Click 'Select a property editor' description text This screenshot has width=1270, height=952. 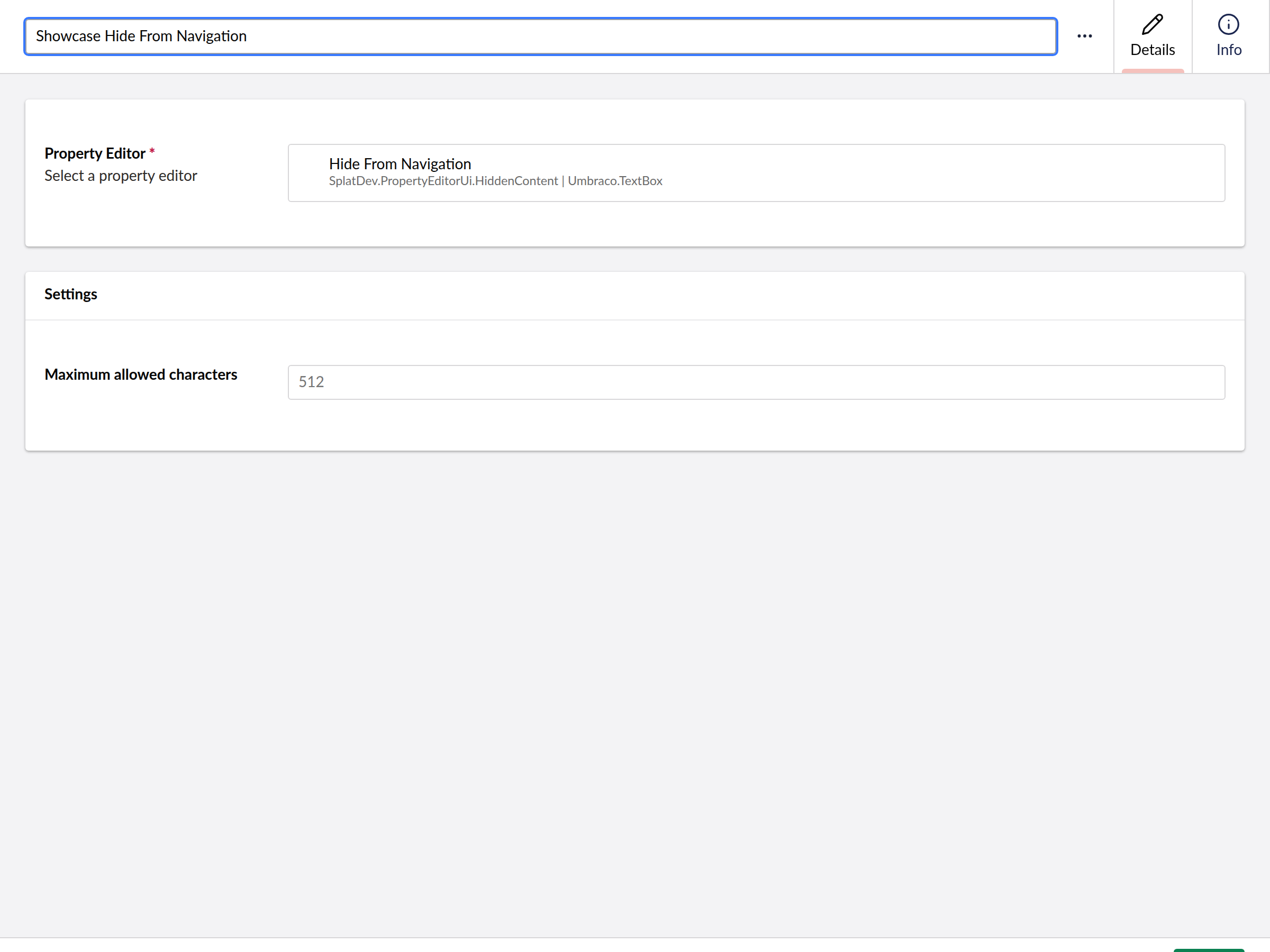121,176
